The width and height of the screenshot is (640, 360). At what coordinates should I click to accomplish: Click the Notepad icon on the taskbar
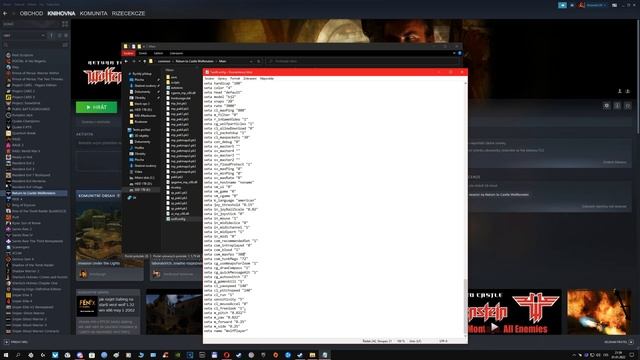(324, 355)
